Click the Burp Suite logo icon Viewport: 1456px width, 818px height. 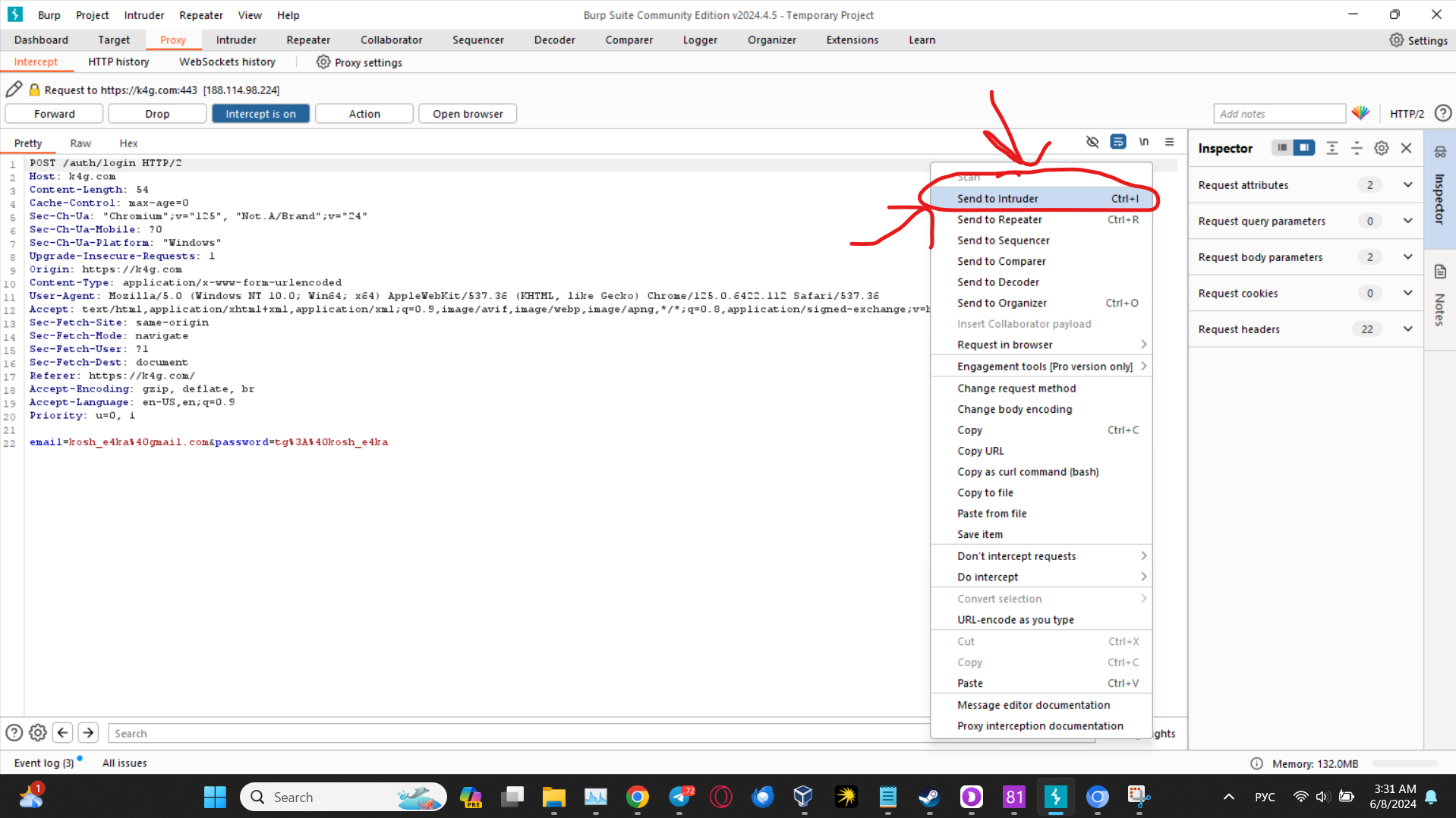(15, 14)
